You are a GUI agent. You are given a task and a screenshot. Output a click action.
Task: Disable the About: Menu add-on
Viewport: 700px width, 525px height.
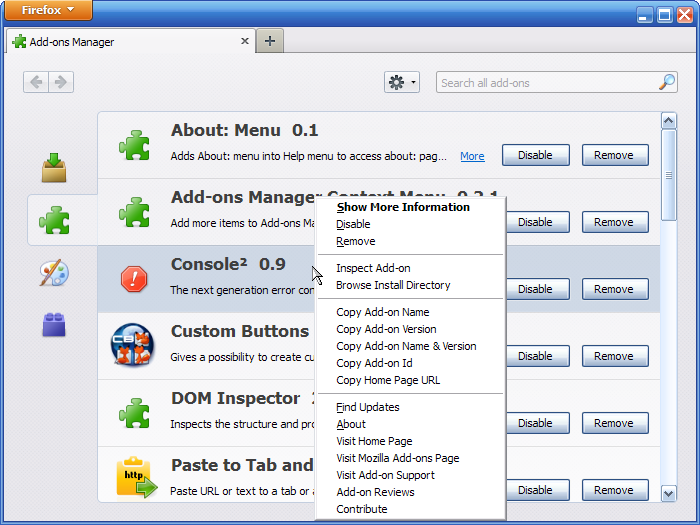(536, 155)
